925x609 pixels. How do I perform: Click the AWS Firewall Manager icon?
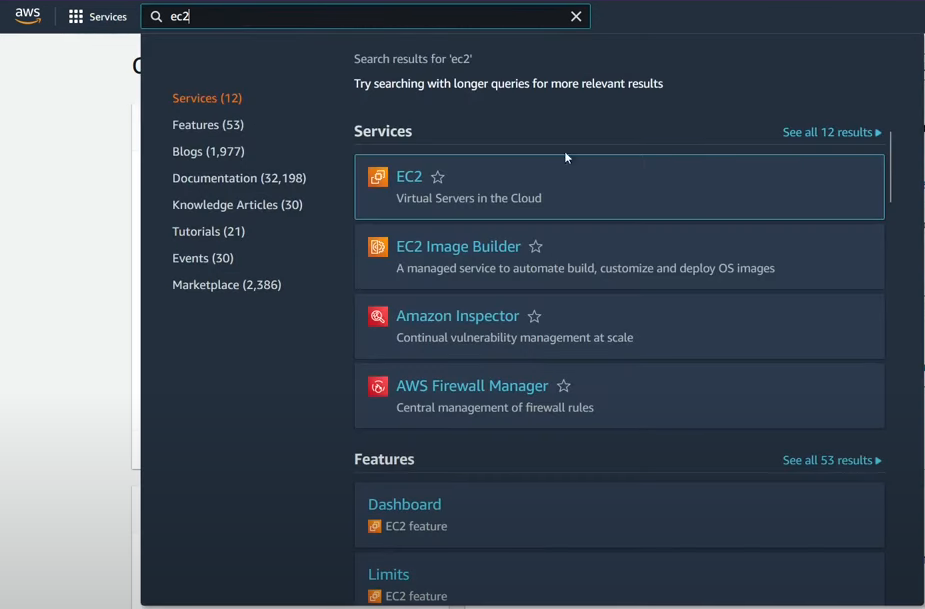coord(378,387)
